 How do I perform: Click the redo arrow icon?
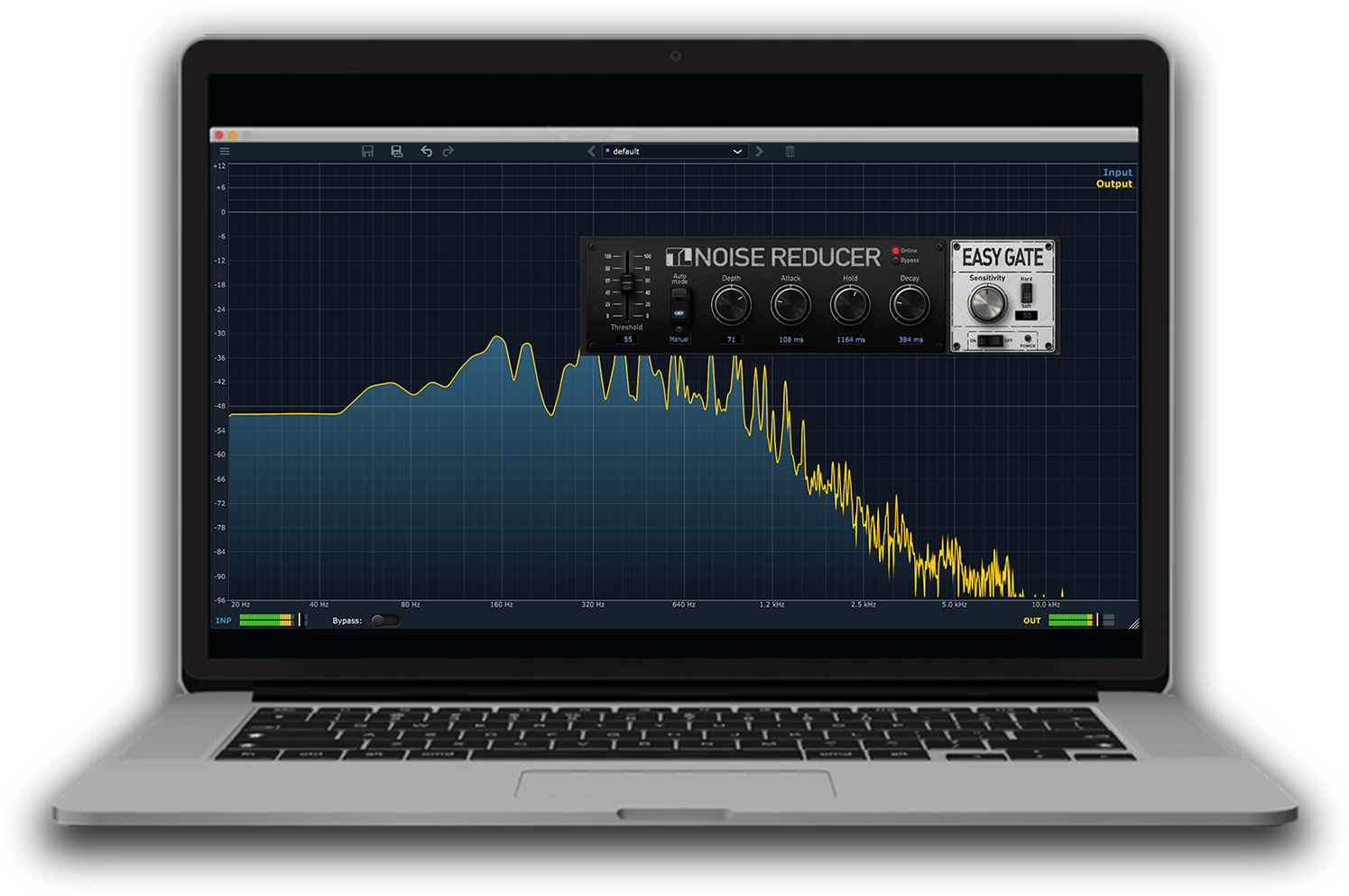click(x=448, y=152)
